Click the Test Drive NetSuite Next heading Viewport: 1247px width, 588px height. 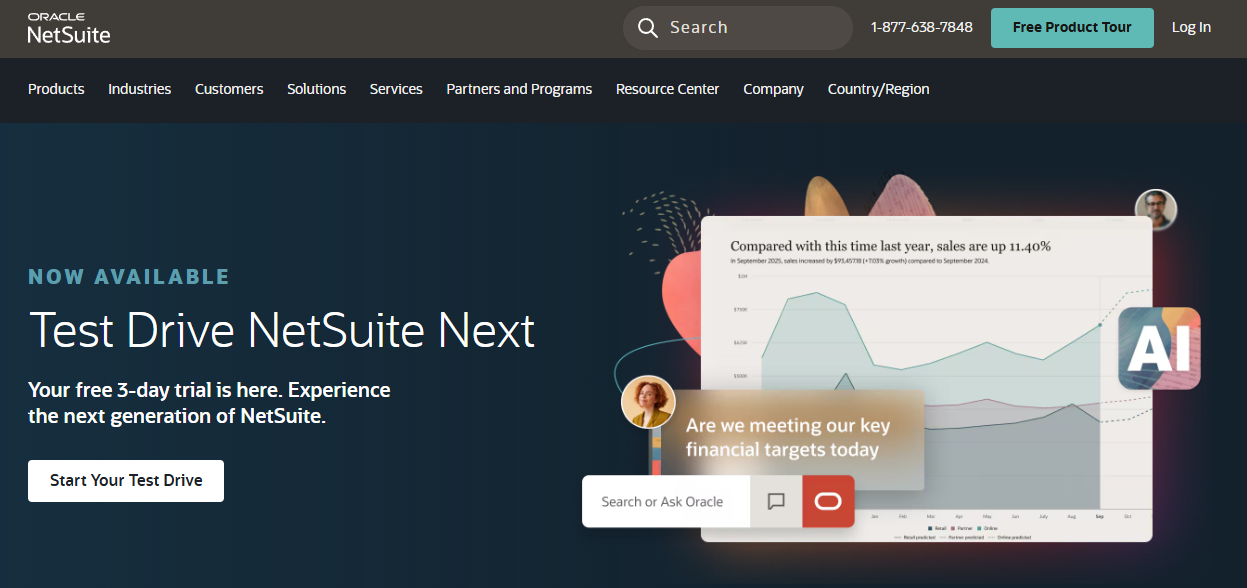tap(282, 330)
